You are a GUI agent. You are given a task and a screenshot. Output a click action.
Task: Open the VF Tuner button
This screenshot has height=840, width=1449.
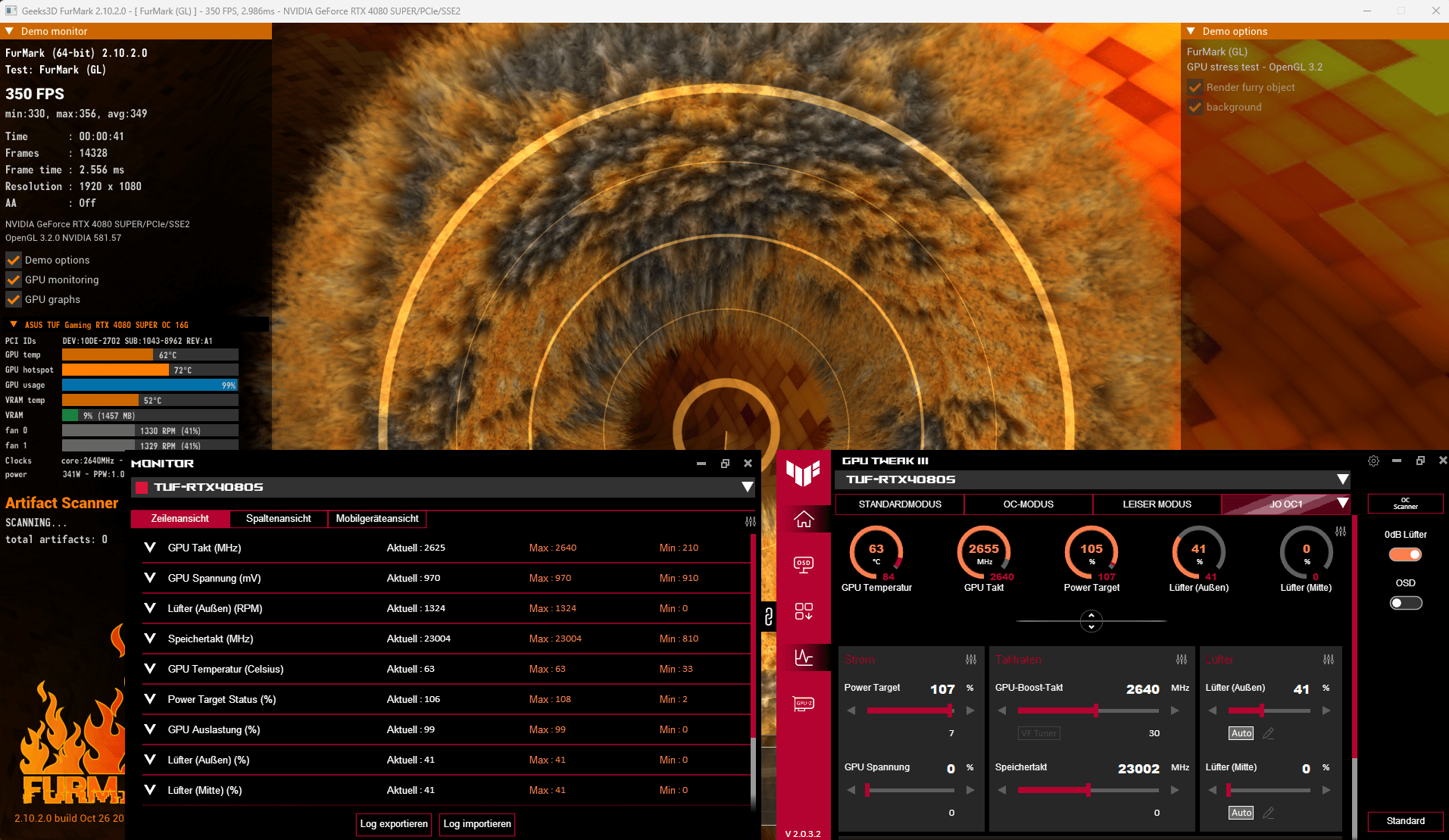(x=1038, y=733)
